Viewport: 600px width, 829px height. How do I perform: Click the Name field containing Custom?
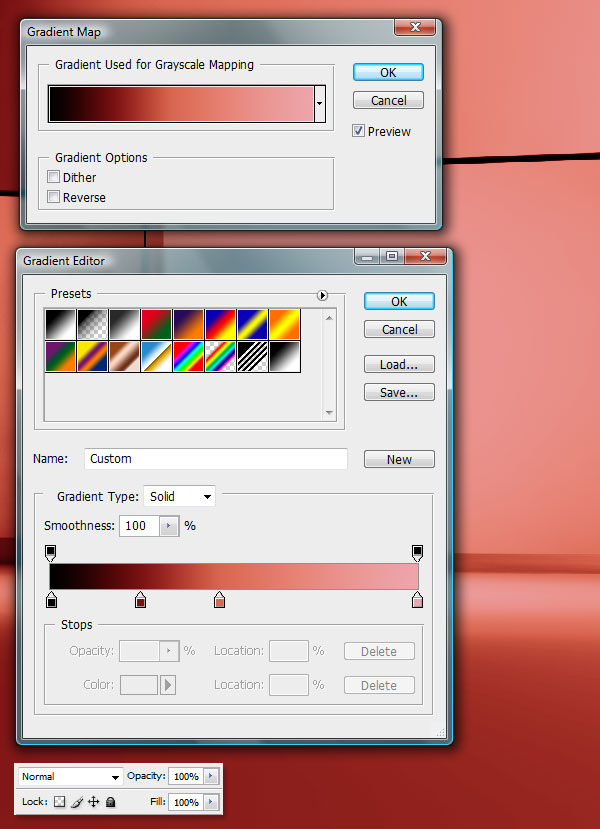[216, 458]
